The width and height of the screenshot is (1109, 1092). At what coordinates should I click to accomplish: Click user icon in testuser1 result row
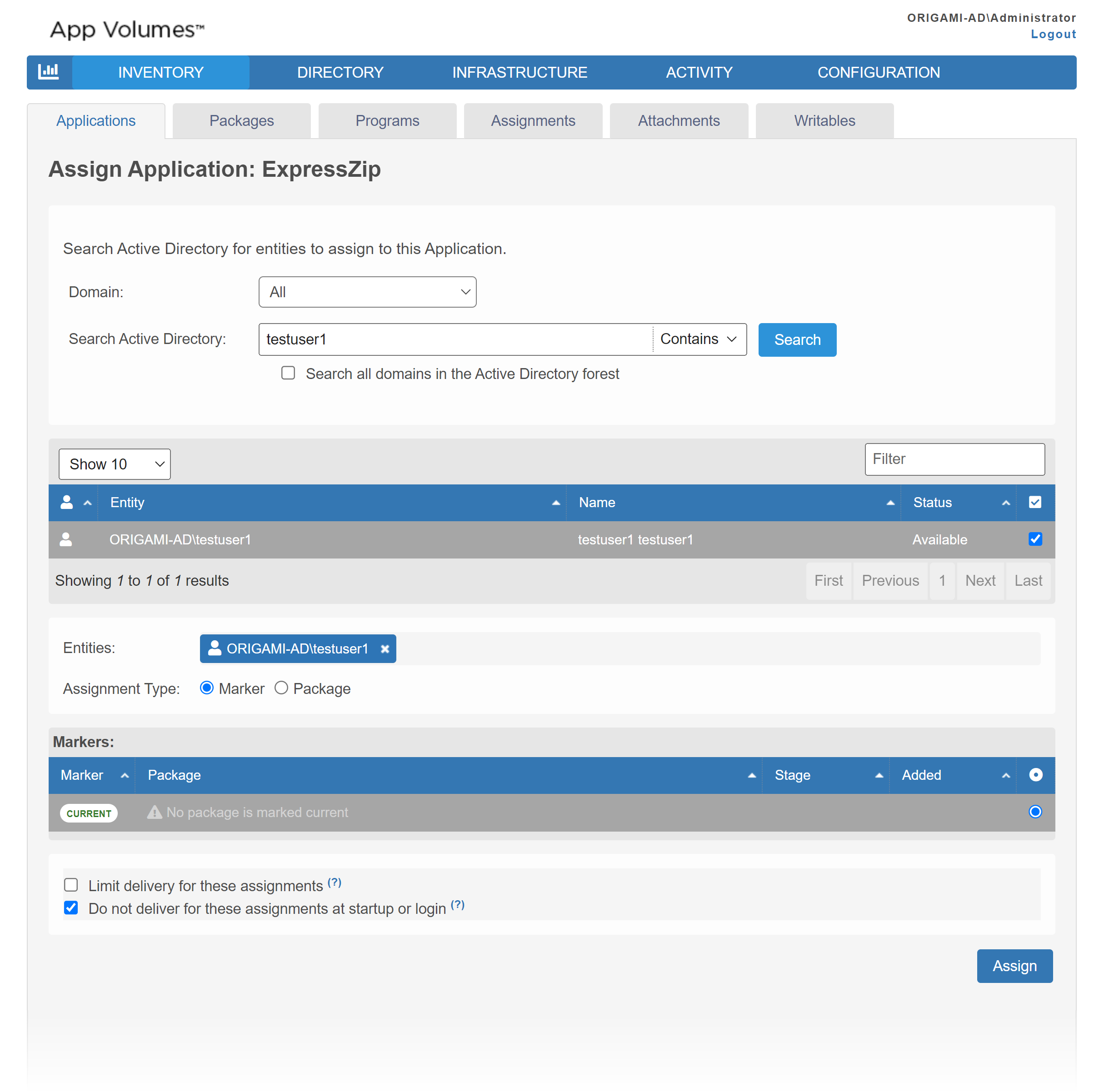[x=66, y=539]
